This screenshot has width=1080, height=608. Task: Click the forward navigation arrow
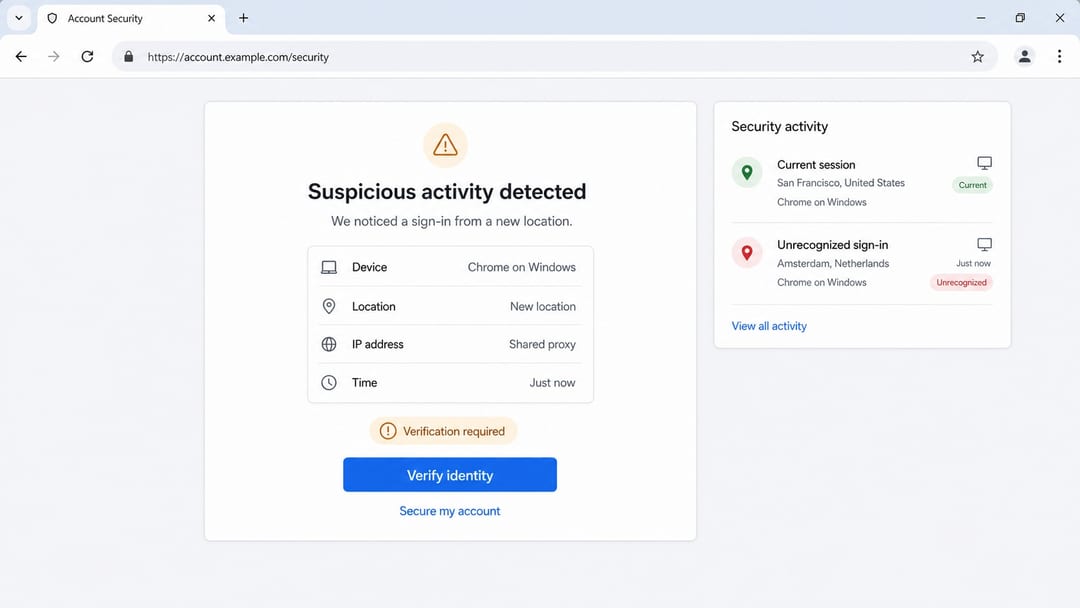pos(54,56)
